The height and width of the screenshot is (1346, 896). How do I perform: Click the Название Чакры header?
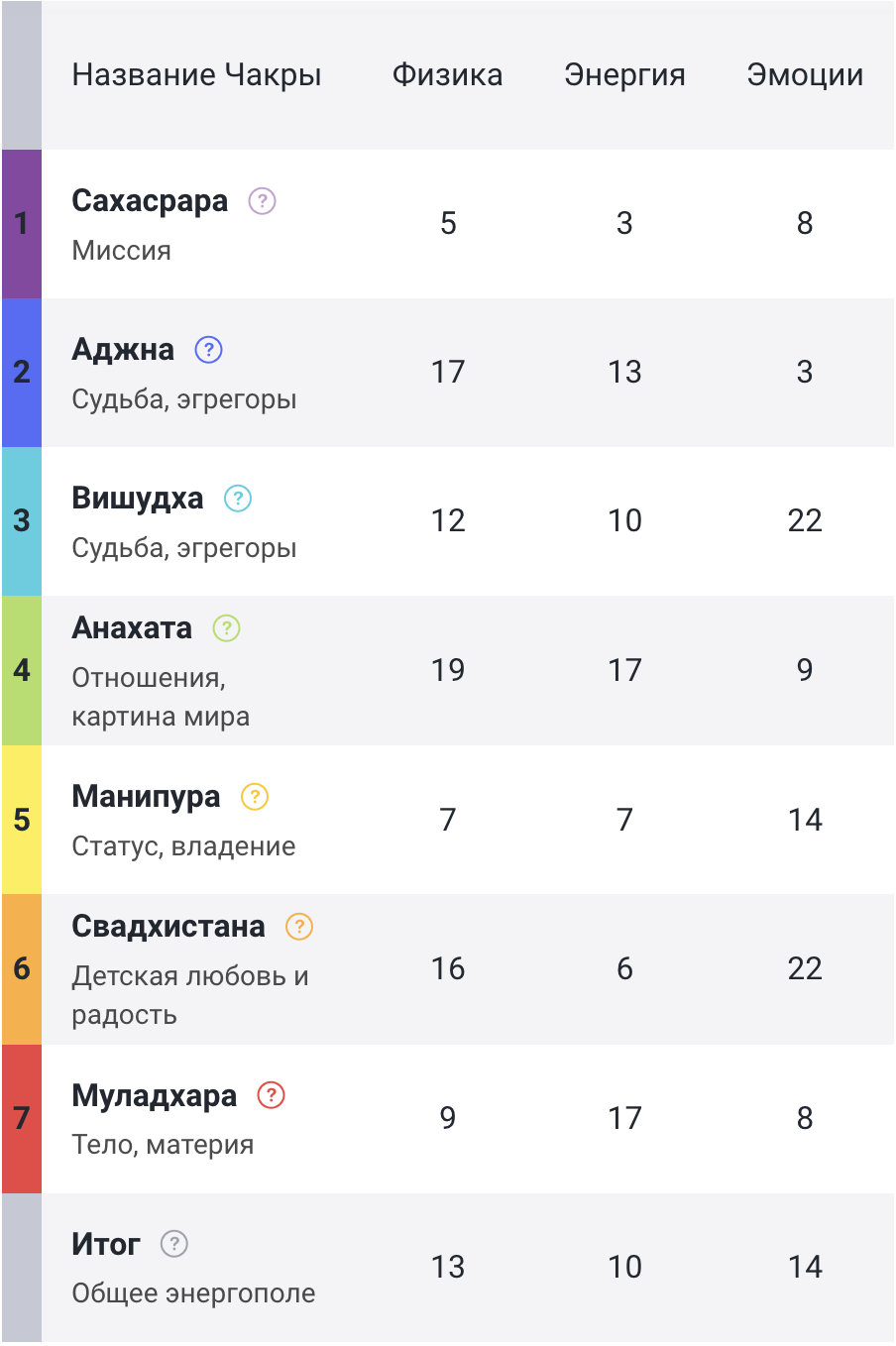click(x=196, y=75)
